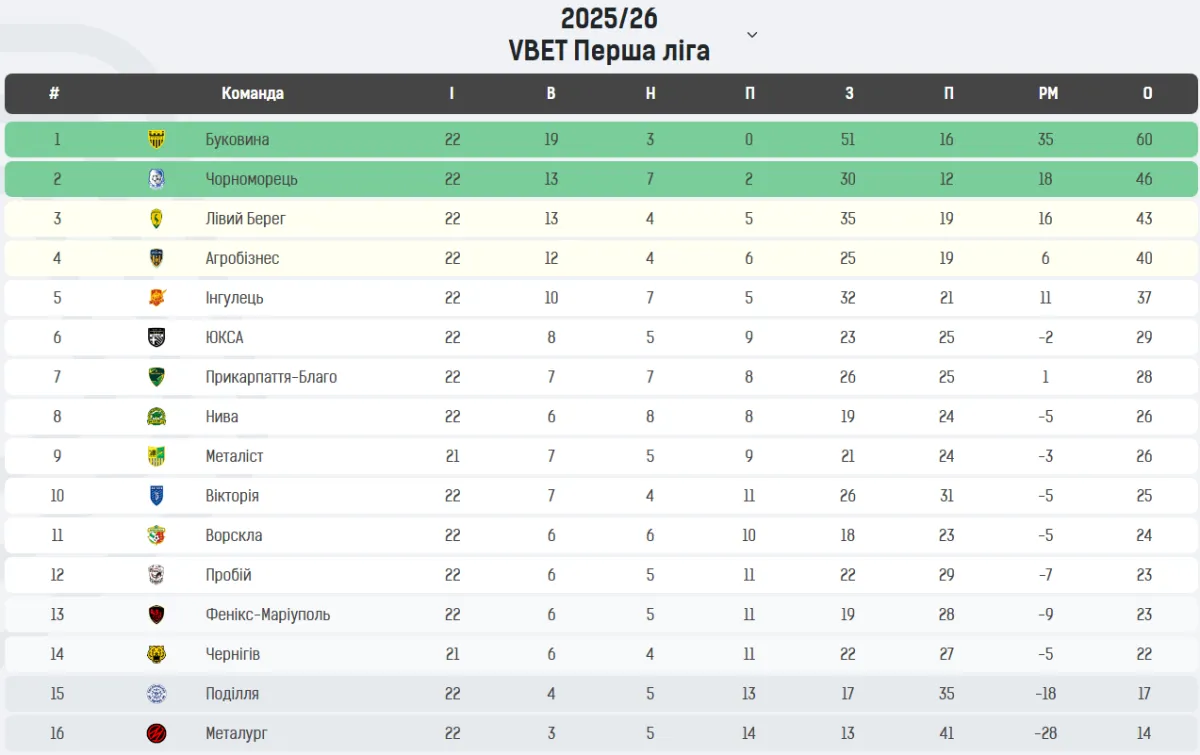
Task: Click the Буковина team crest icon
Action: pos(156,139)
